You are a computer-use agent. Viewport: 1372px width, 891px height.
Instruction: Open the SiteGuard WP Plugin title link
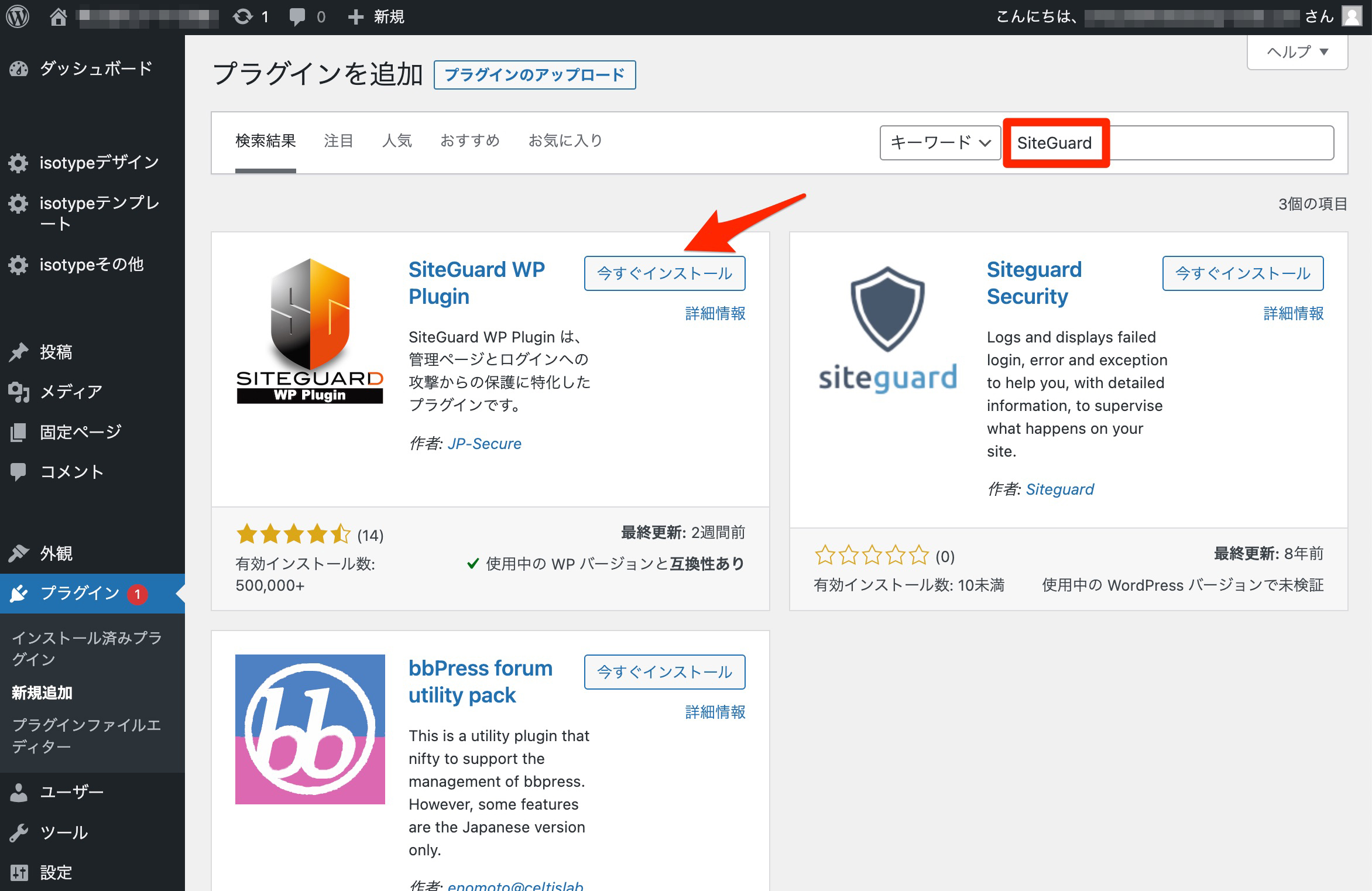476,283
